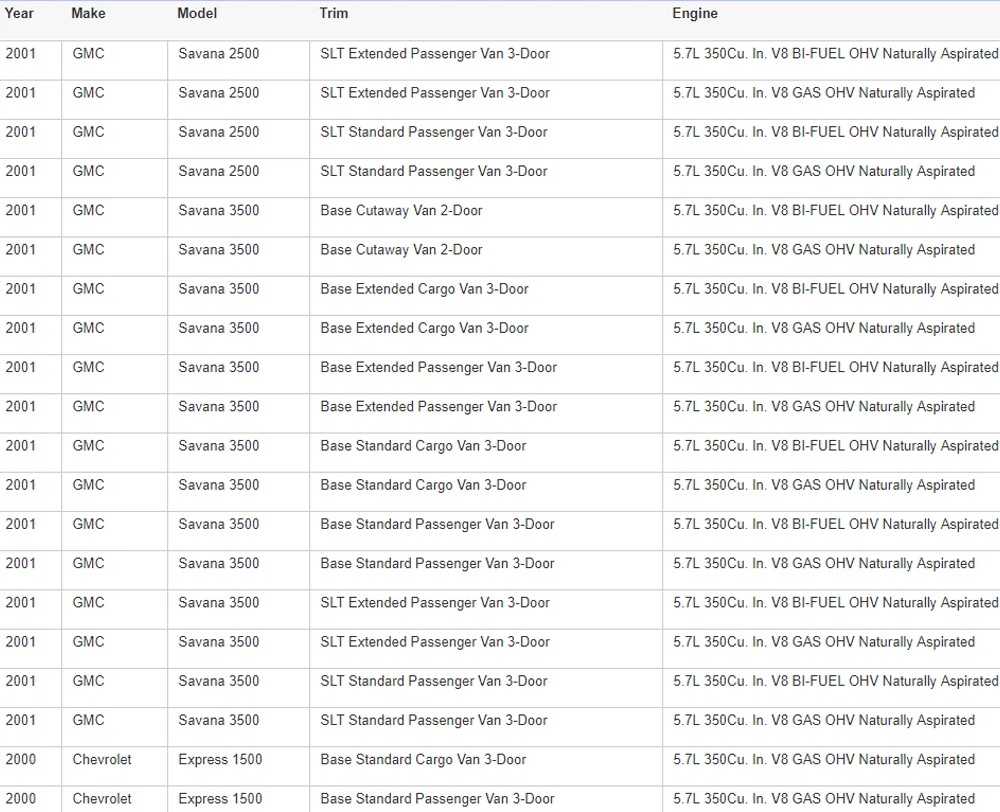Viewport: 1000px width, 812px height.
Task: Click the Model column header
Action: click(x=197, y=13)
